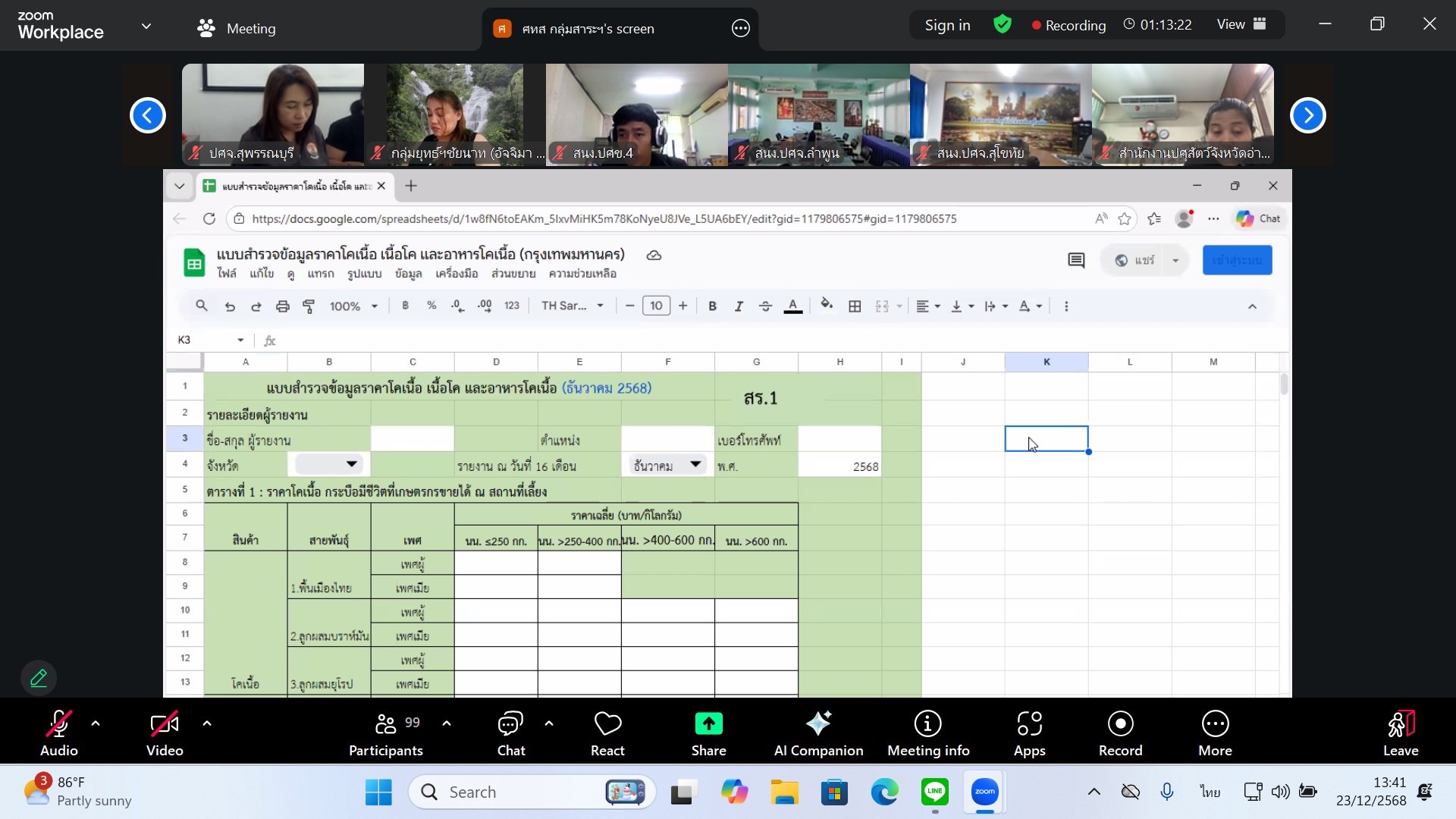Open the Zoom Workplace dropdown chevron

point(146,26)
